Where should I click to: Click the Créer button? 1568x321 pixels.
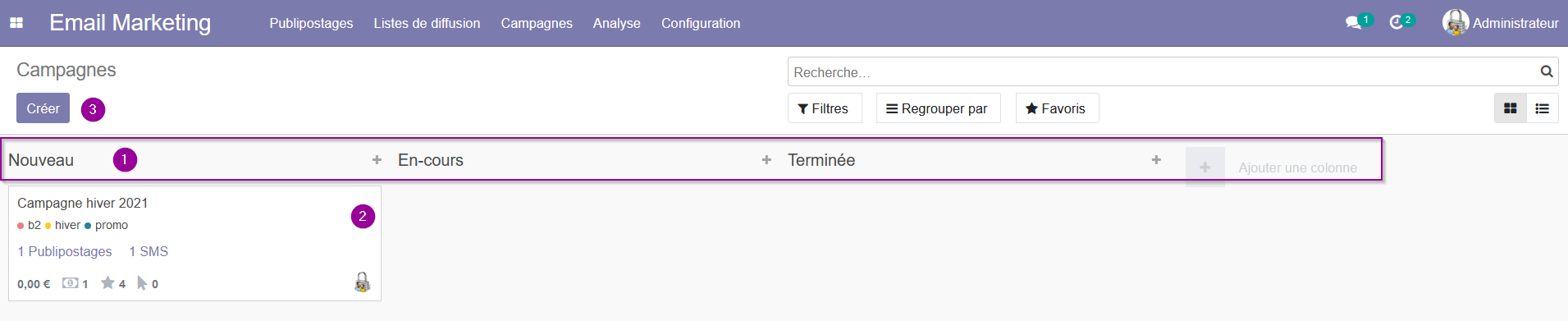tap(43, 108)
